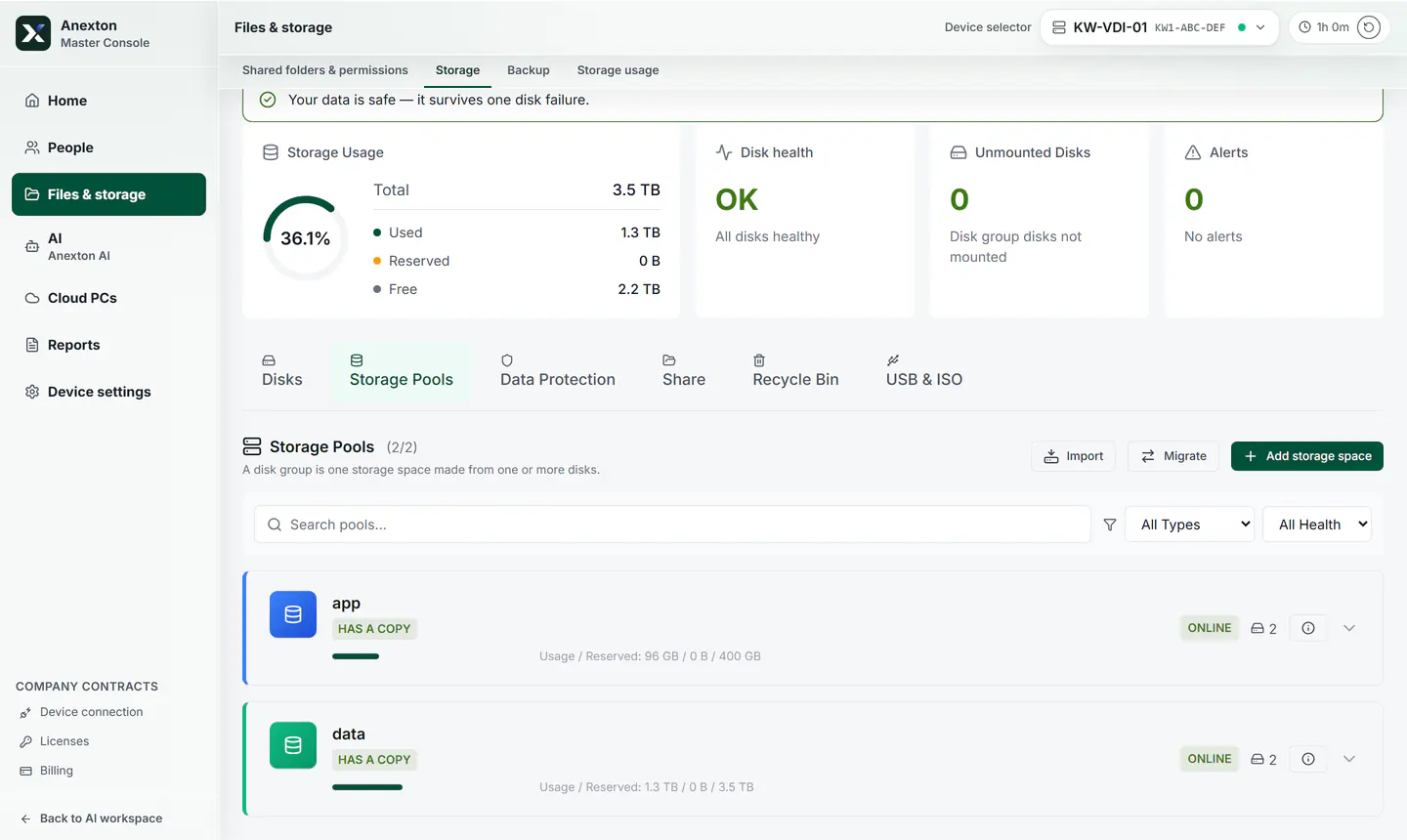Click disk count icon on data pool

click(1258, 759)
